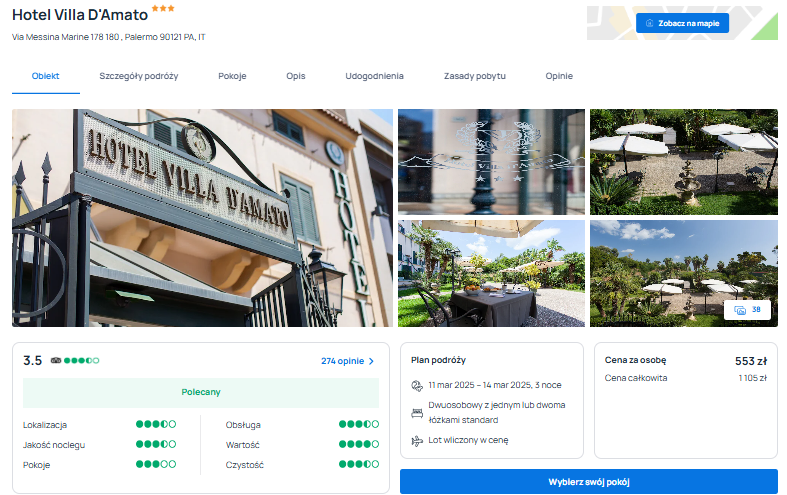Viewport: 787px width, 495px height.
Task: Click the 3.5 rating score
Action: 33,360
